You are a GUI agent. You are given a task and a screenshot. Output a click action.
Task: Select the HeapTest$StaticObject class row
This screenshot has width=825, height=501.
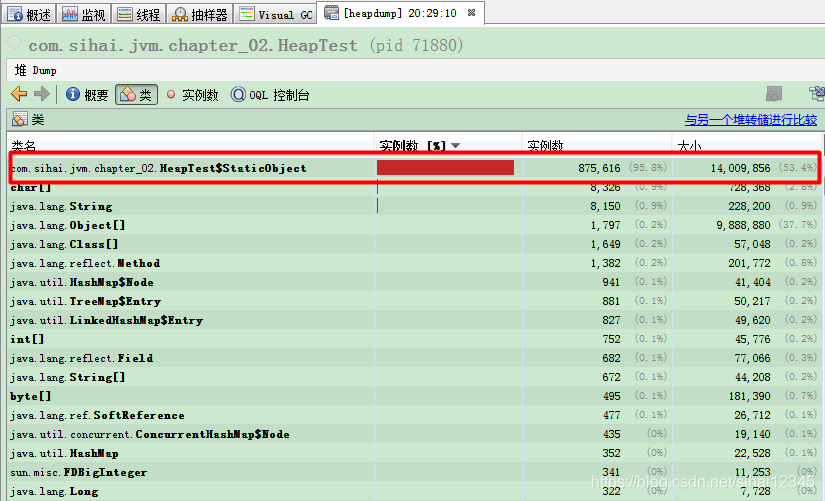[x=415, y=168]
